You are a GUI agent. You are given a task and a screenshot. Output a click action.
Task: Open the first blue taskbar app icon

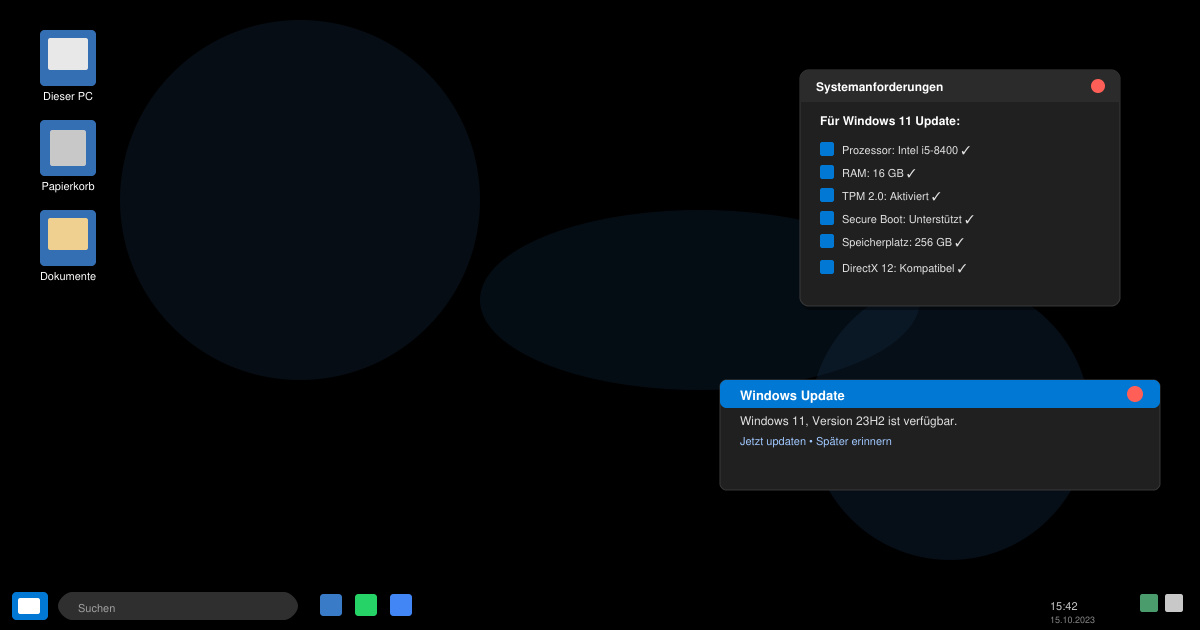click(x=331, y=605)
